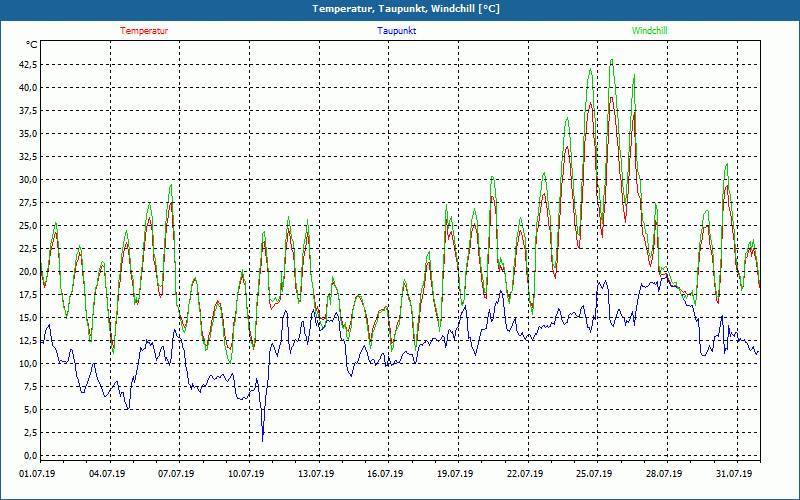Click the 0,0 y-axis value
This screenshot has width=800, height=500.
tap(29, 455)
